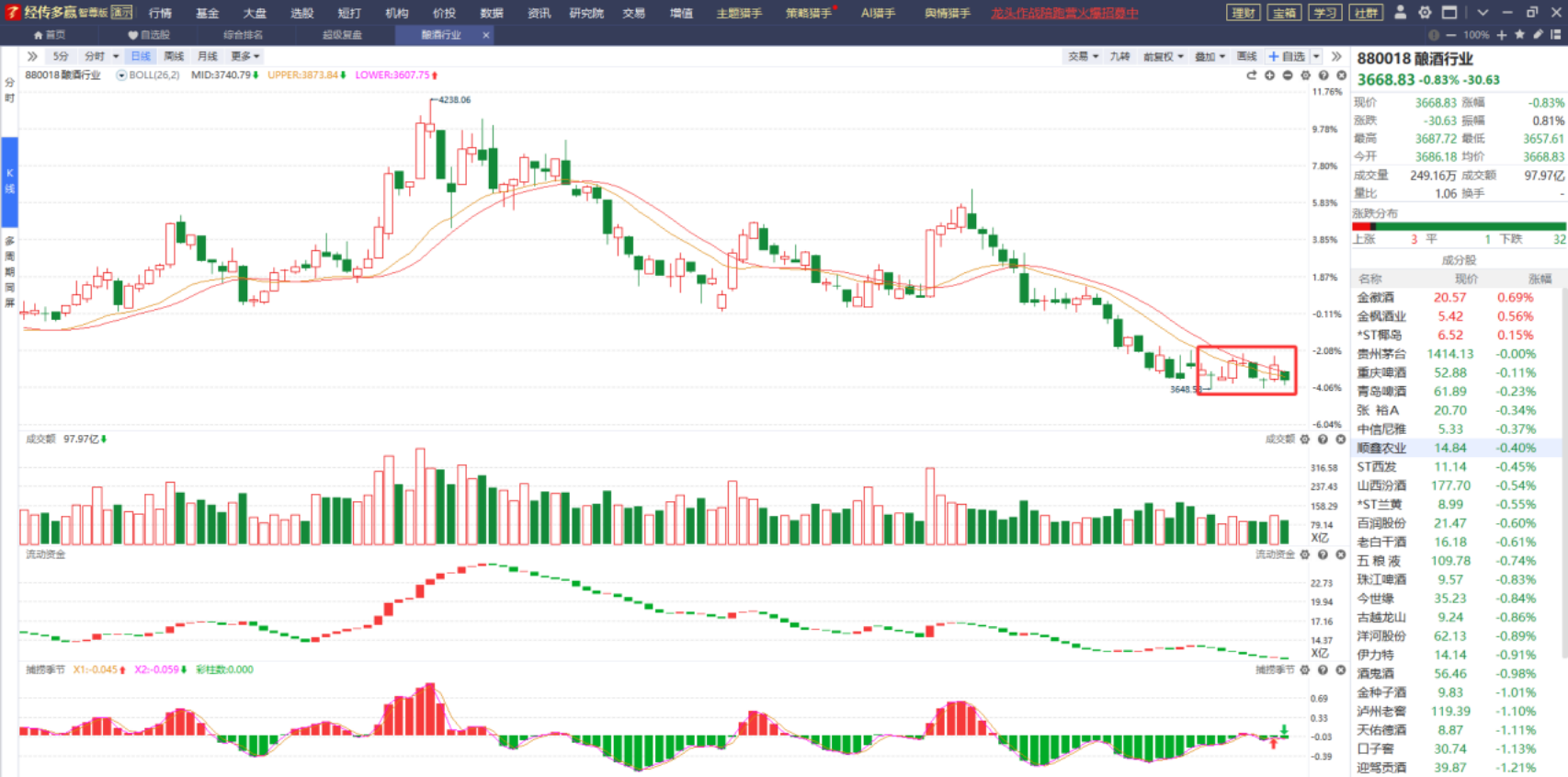Screen dimensions: 1568x777
Task: Open the user account icon in title bar
Action: 1400,13
